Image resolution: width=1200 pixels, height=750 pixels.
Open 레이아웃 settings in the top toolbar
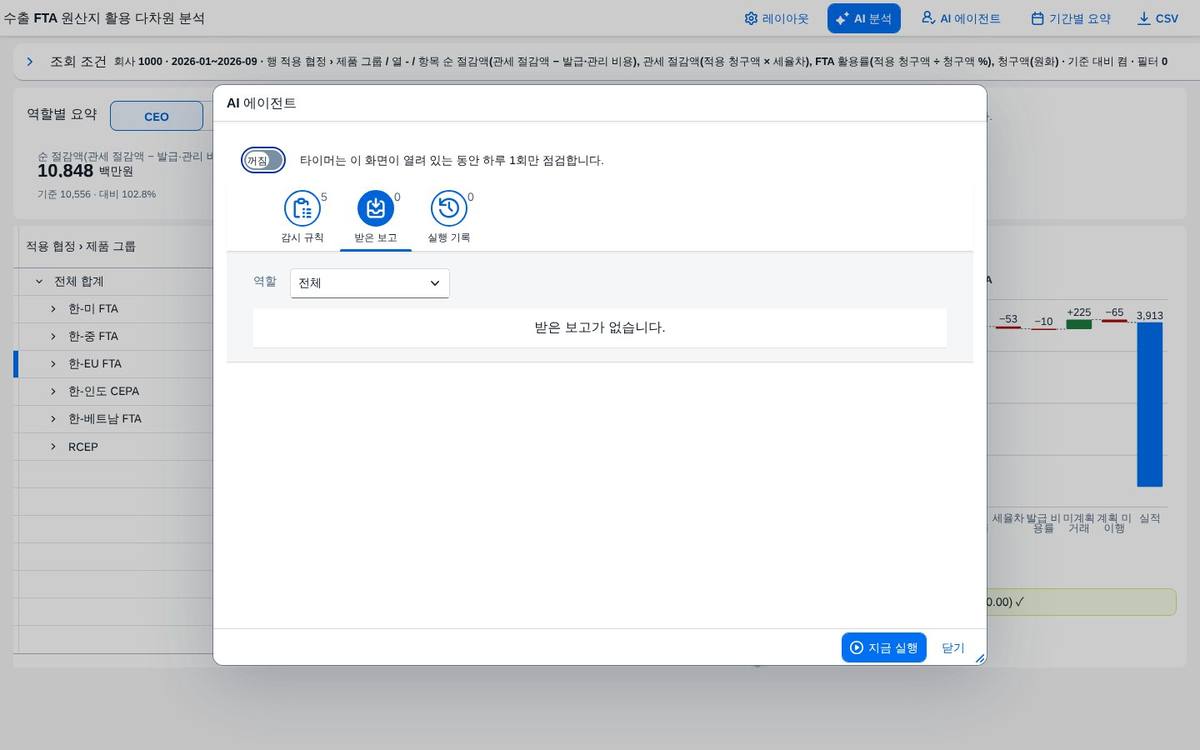coord(777,18)
